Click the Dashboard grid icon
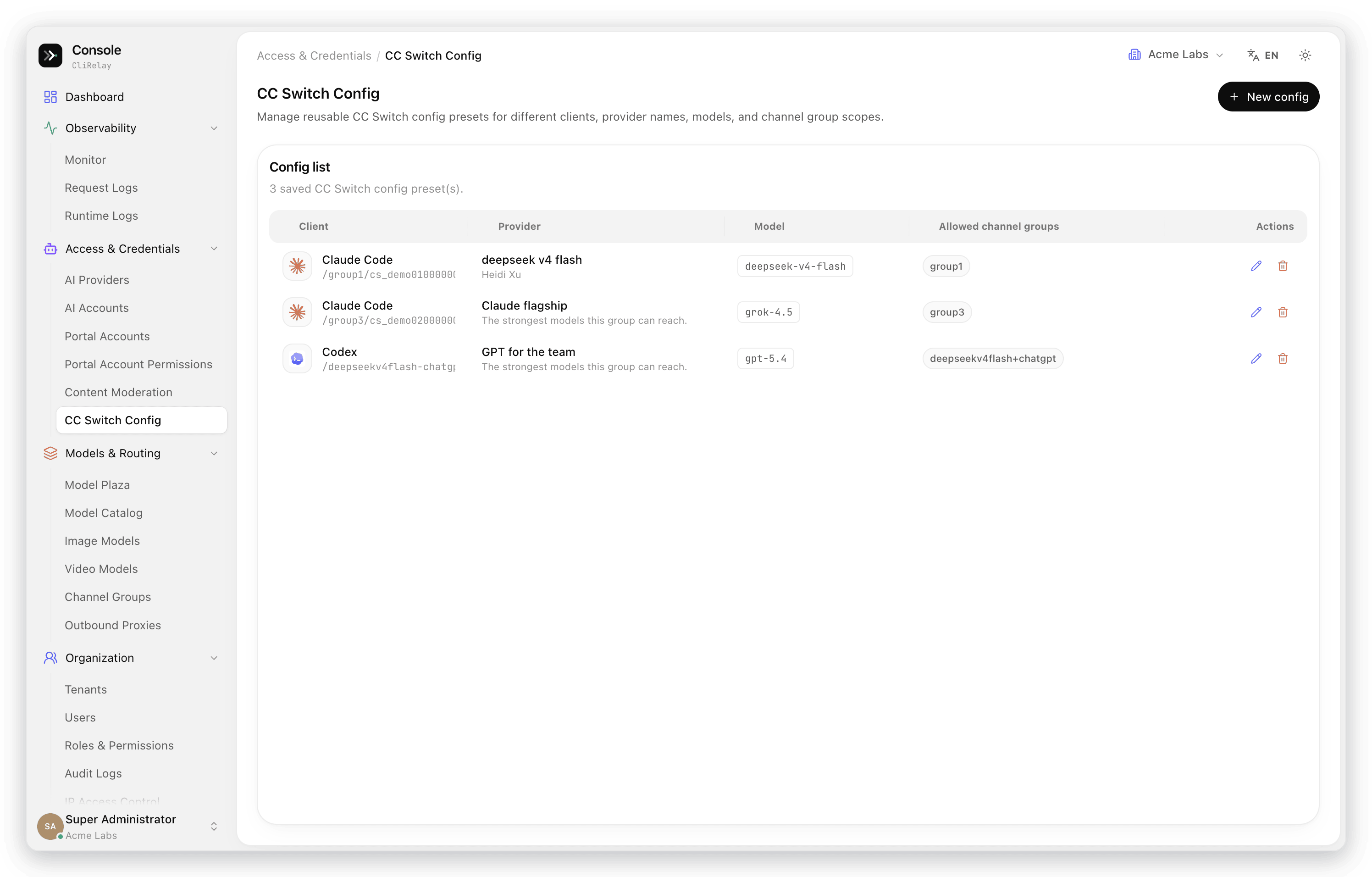1372x877 pixels. (50, 97)
